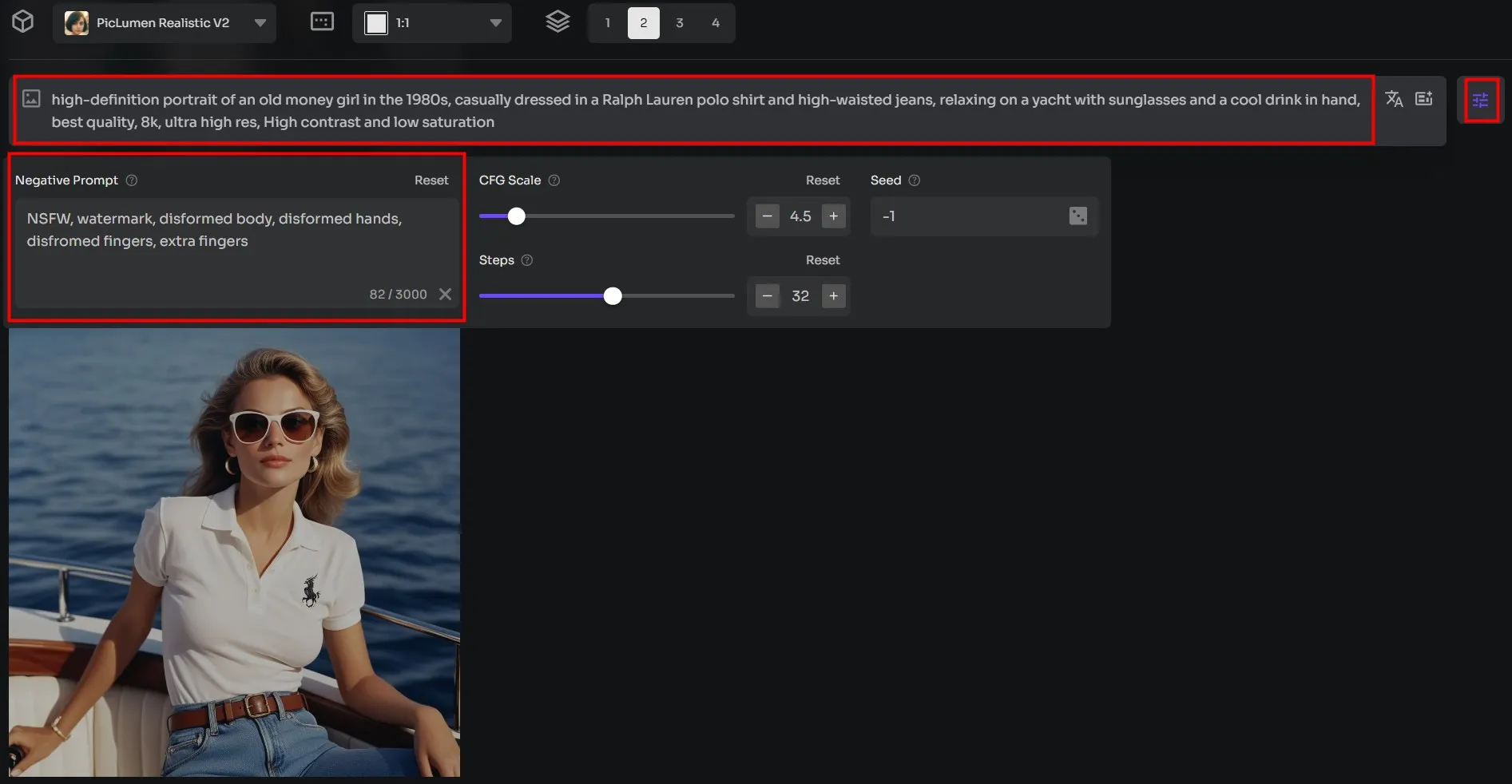
Task: Reset the Steps value
Action: point(823,260)
